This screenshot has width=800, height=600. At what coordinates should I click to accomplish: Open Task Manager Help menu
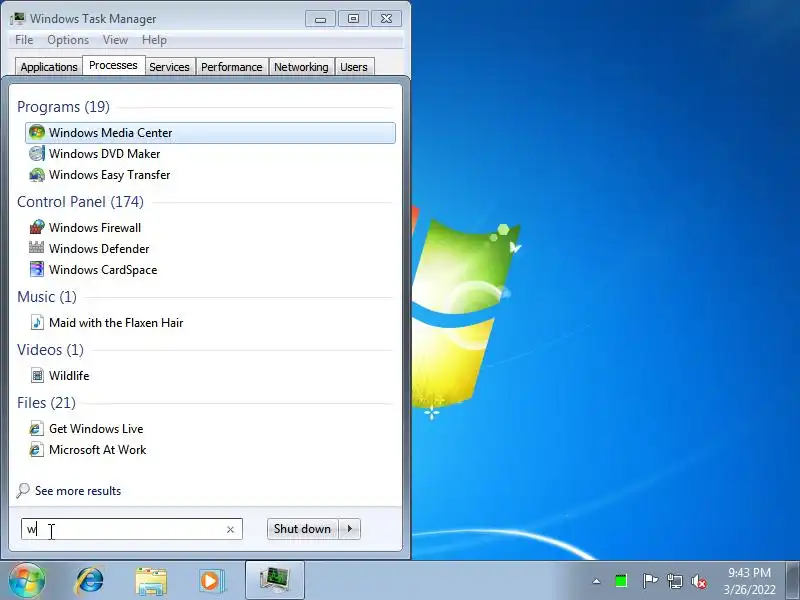tap(154, 40)
